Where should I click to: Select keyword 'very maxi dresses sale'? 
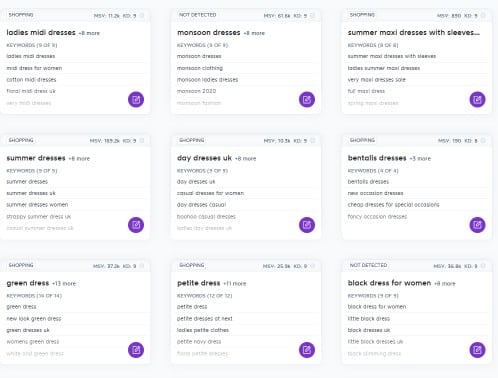(377, 80)
